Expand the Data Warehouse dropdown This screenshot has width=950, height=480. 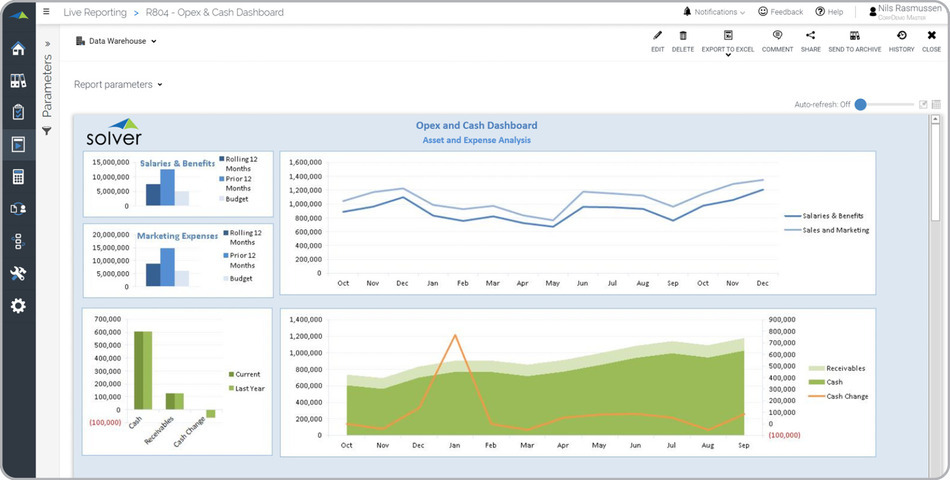pyautogui.click(x=117, y=41)
